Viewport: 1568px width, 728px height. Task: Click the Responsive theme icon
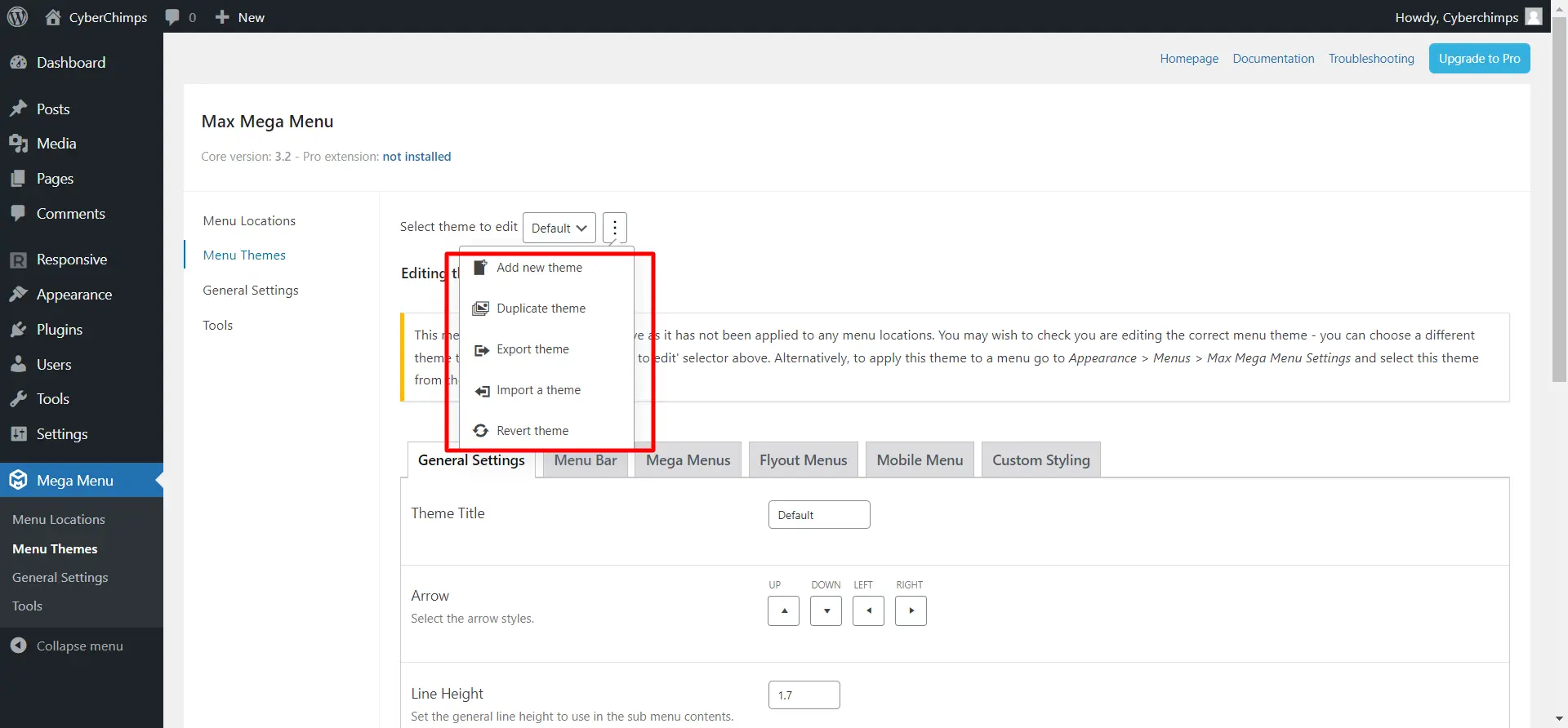pyautogui.click(x=18, y=260)
